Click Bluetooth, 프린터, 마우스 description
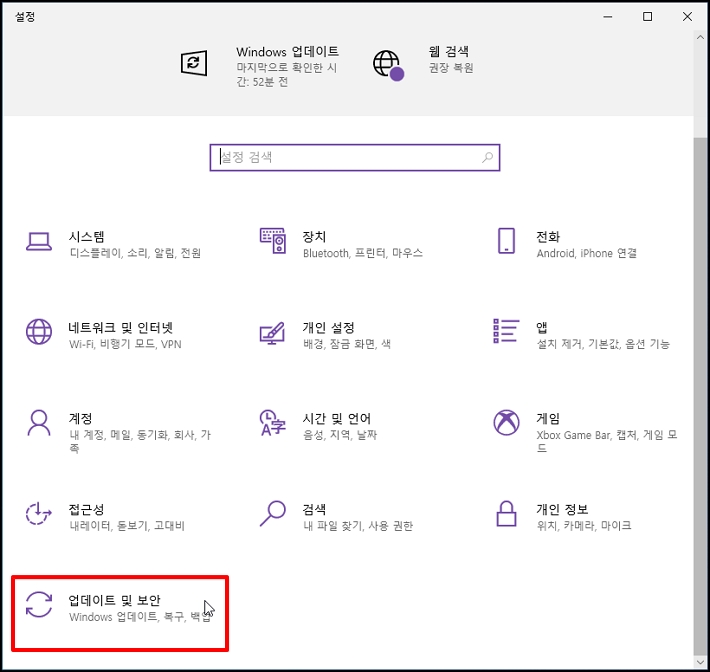Viewport: 710px width, 672px height. (x=363, y=253)
